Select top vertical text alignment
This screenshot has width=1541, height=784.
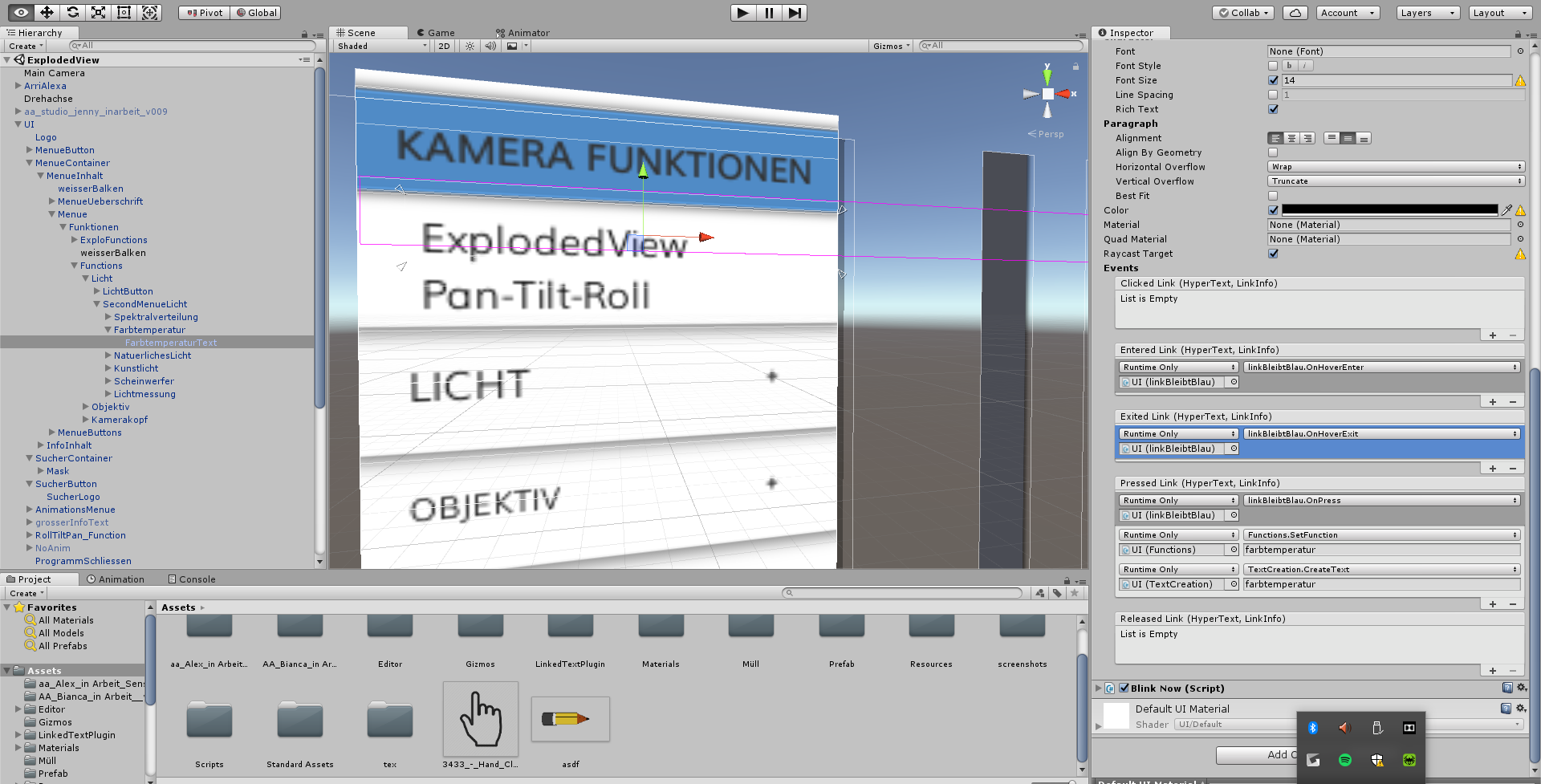point(1332,138)
